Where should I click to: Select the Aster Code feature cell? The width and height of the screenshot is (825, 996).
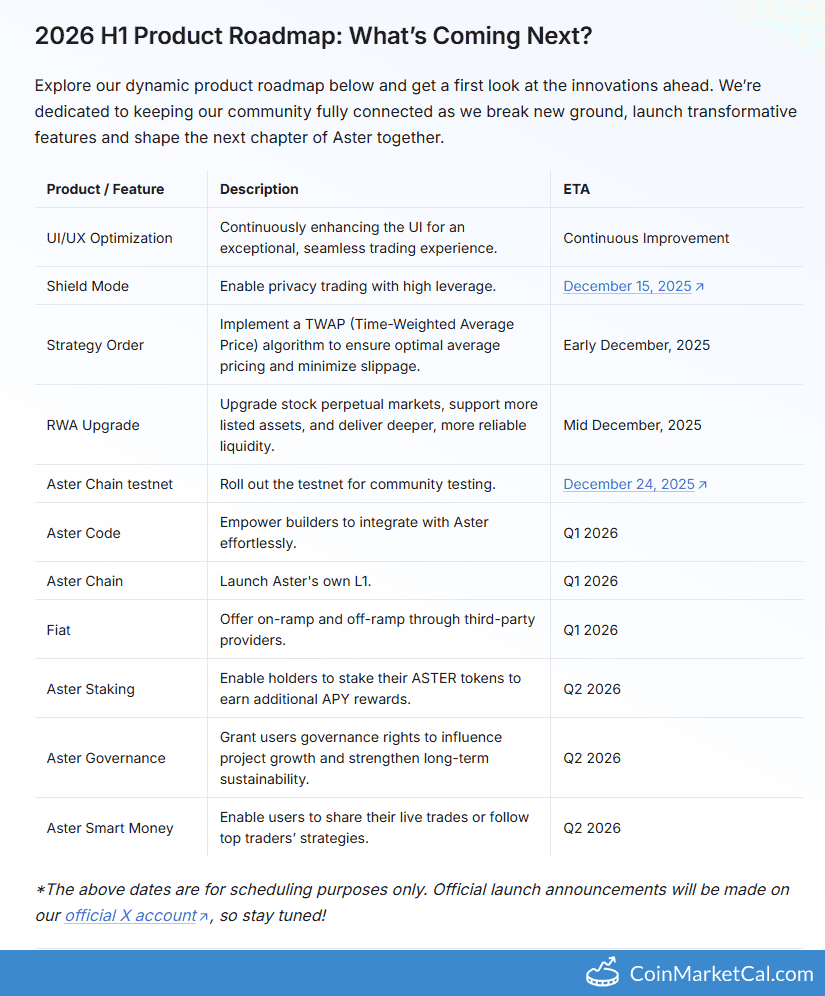click(x=83, y=533)
